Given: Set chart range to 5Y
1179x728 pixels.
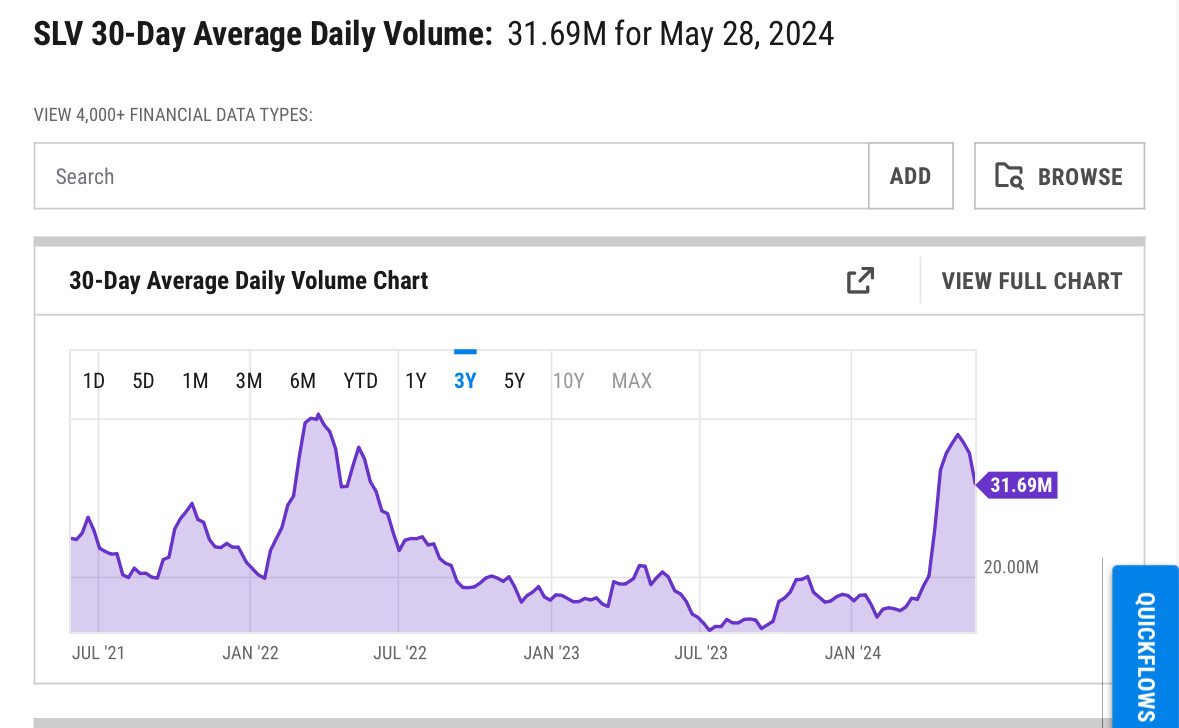Looking at the screenshot, I should [x=514, y=381].
